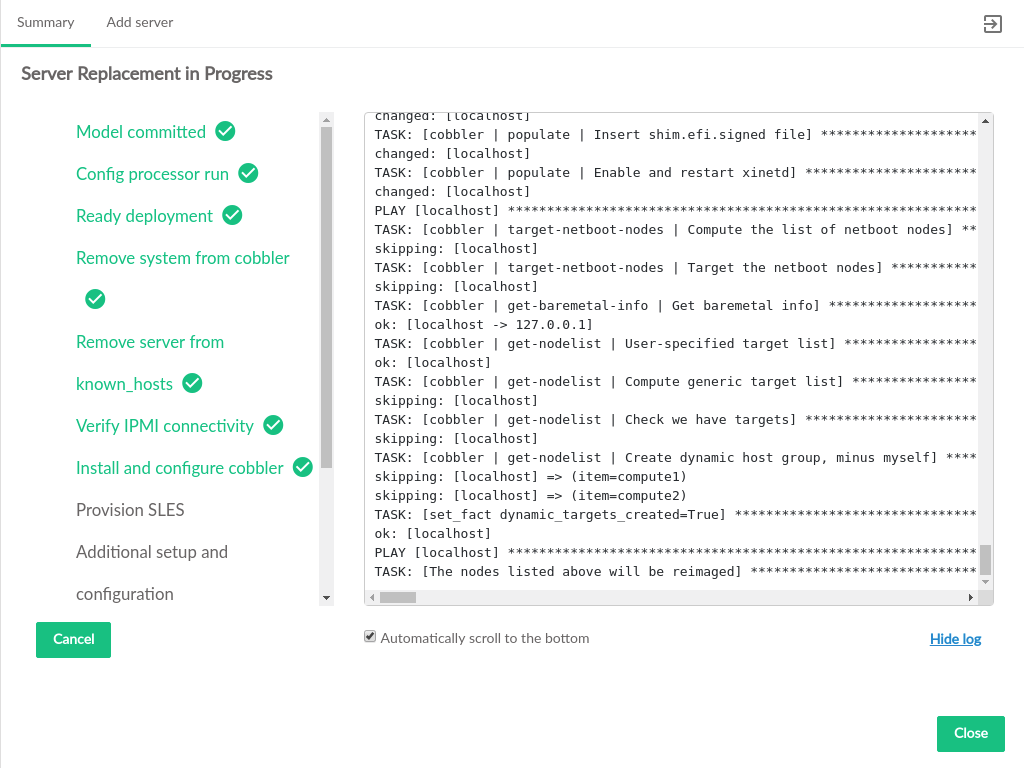Viewport: 1024px width, 768px height.
Task: Click the log's scroll up arrow
Action: [986, 121]
